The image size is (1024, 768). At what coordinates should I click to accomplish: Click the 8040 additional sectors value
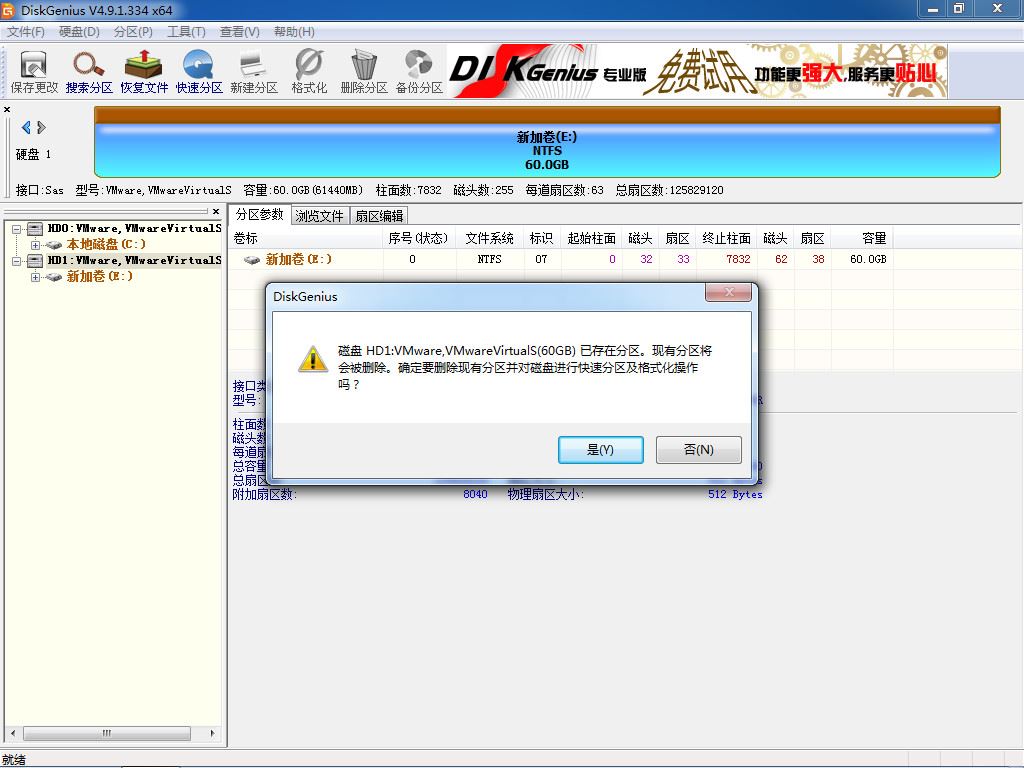pos(475,494)
